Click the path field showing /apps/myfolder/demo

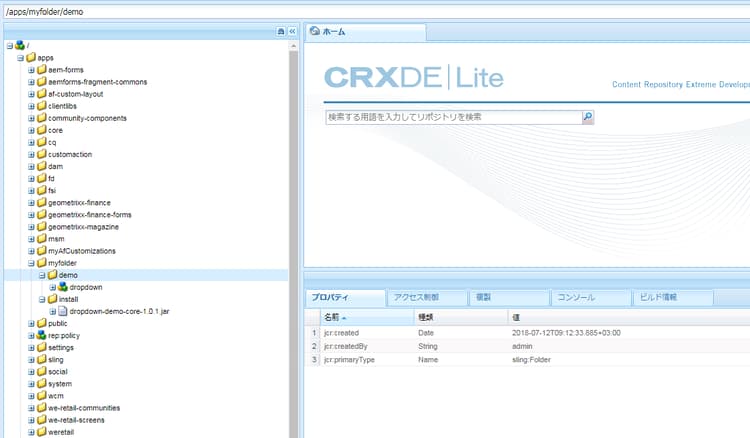pos(377,11)
